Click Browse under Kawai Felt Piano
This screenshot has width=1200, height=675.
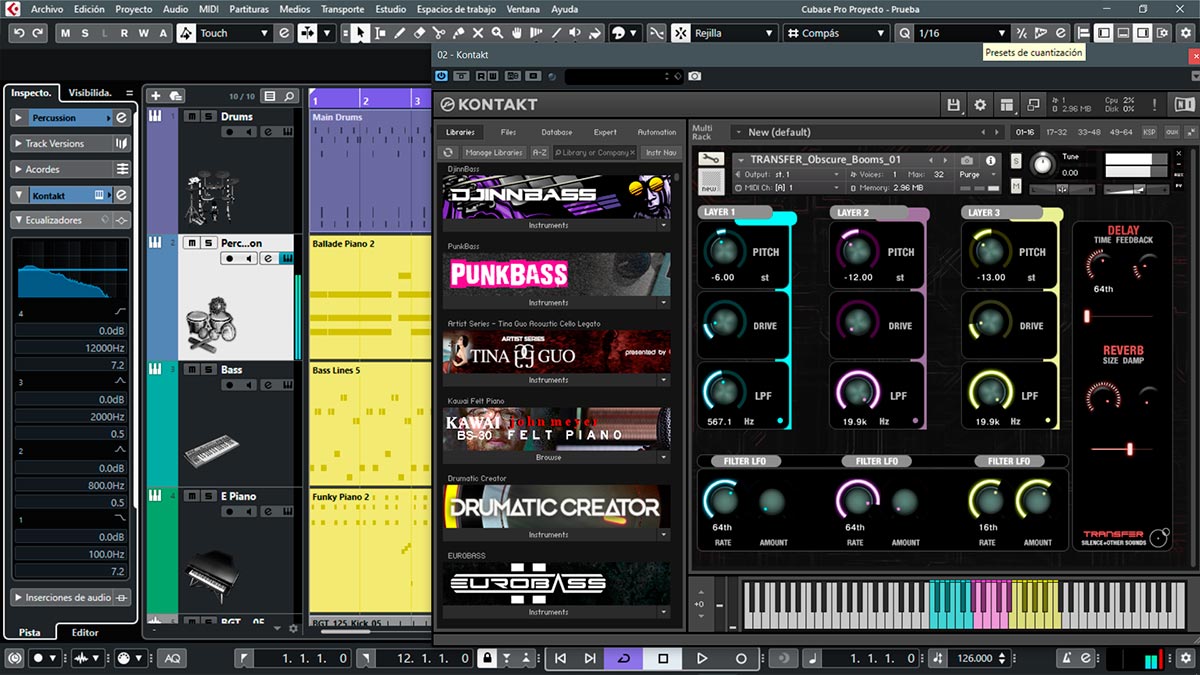point(548,457)
